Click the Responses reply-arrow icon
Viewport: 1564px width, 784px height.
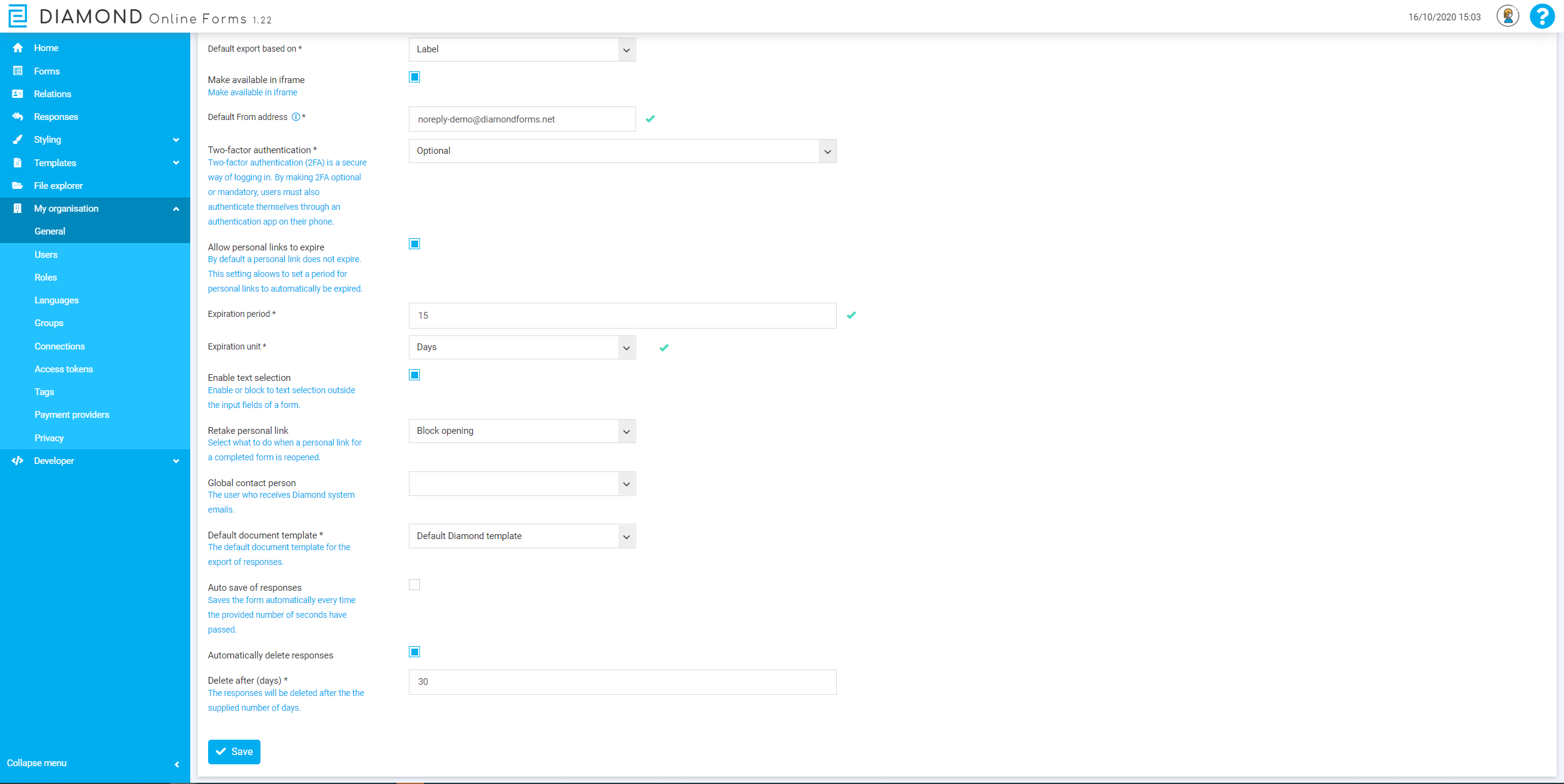(18, 117)
